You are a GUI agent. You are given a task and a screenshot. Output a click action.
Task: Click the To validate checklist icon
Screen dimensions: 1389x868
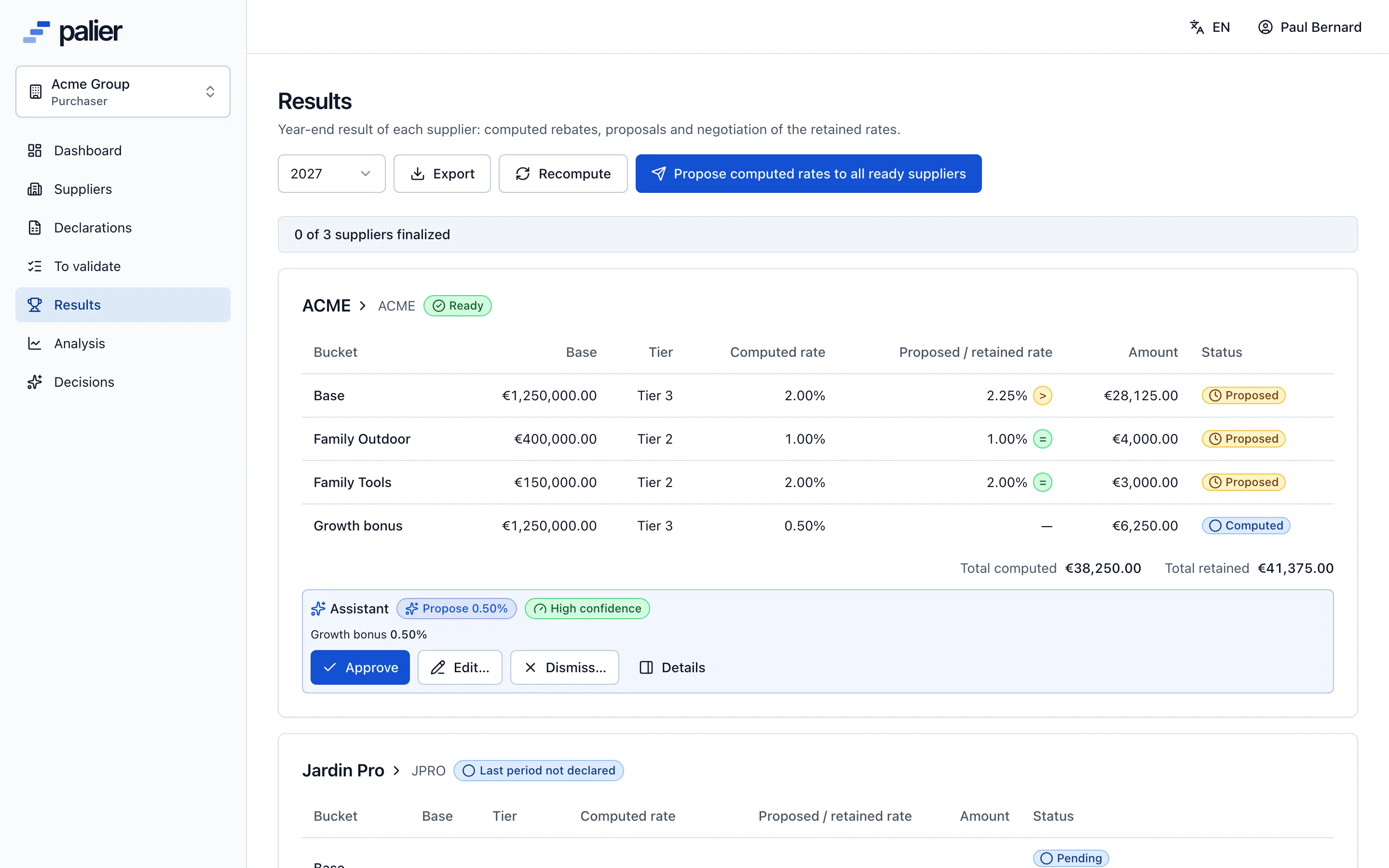[34, 266]
